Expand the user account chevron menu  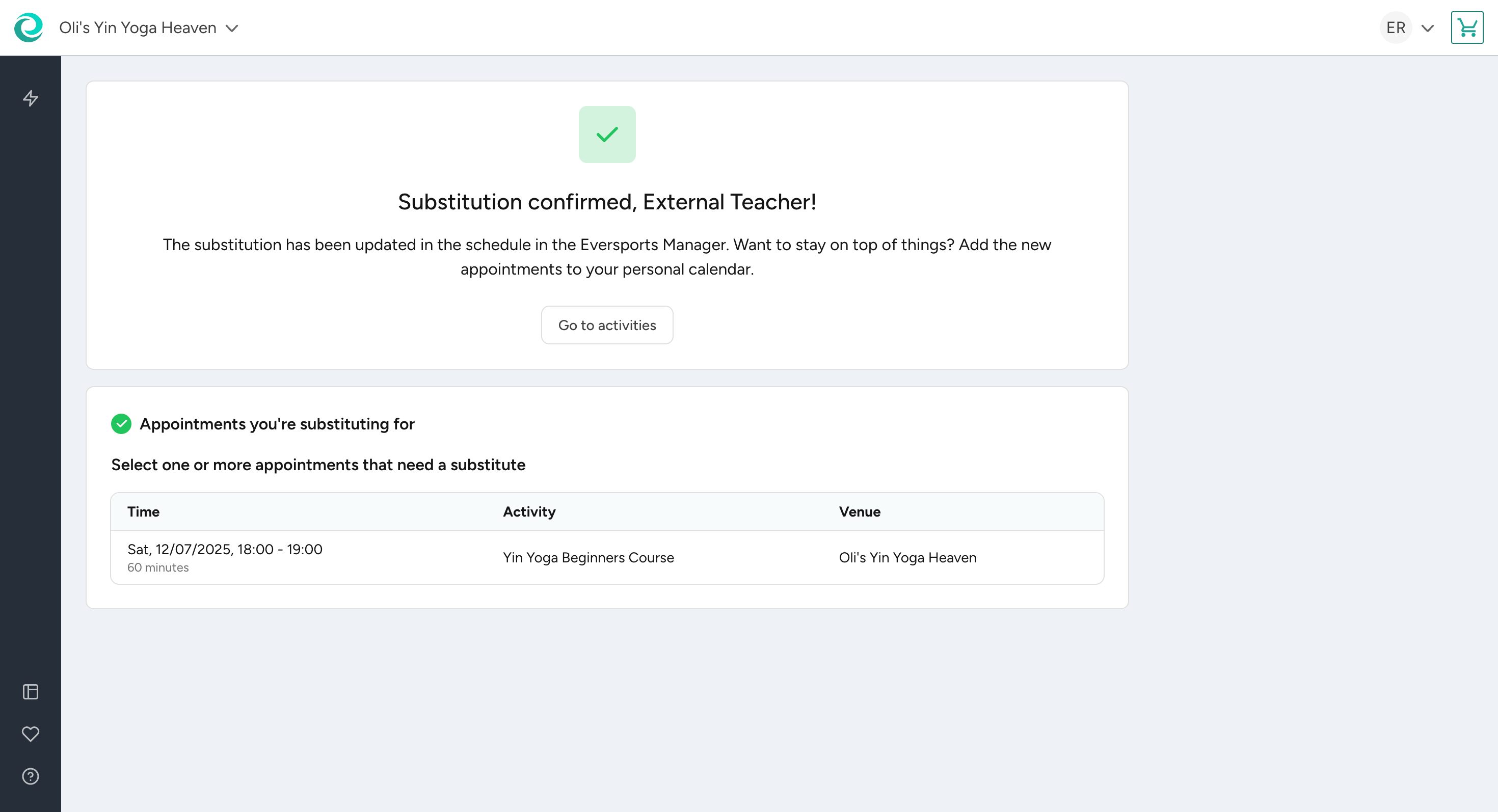(1428, 28)
